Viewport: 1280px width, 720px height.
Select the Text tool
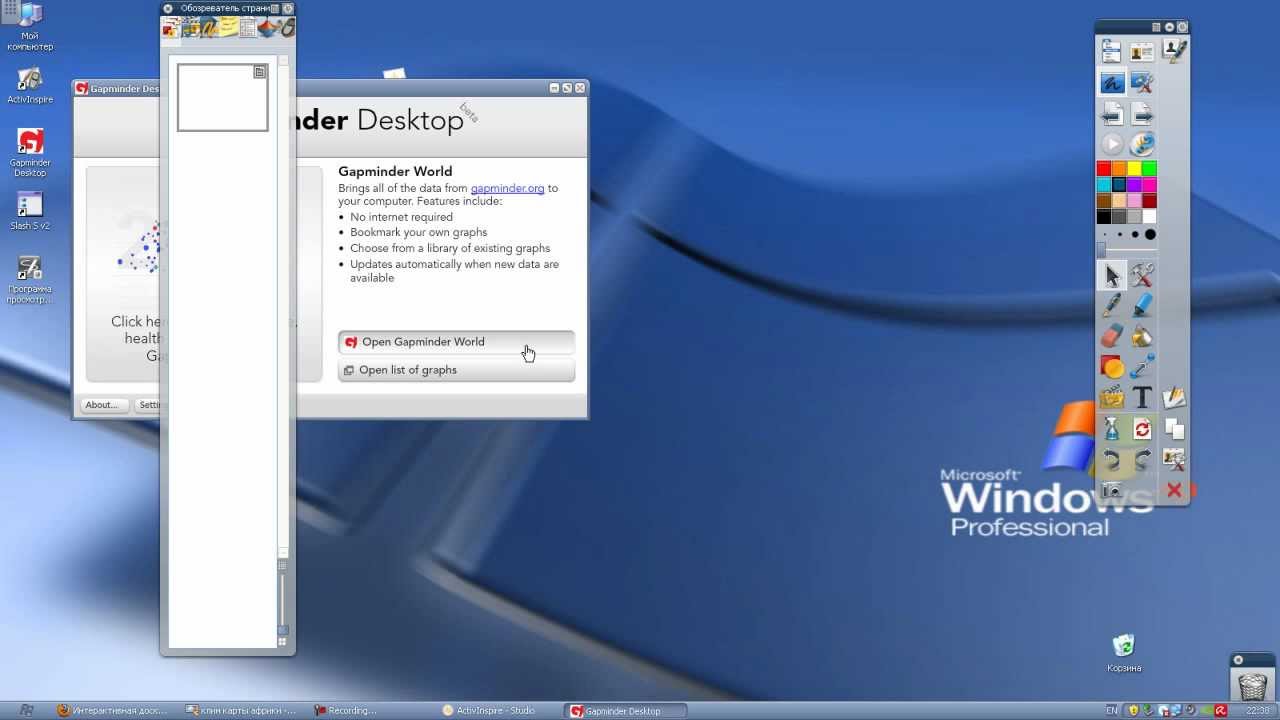[x=1142, y=398]
